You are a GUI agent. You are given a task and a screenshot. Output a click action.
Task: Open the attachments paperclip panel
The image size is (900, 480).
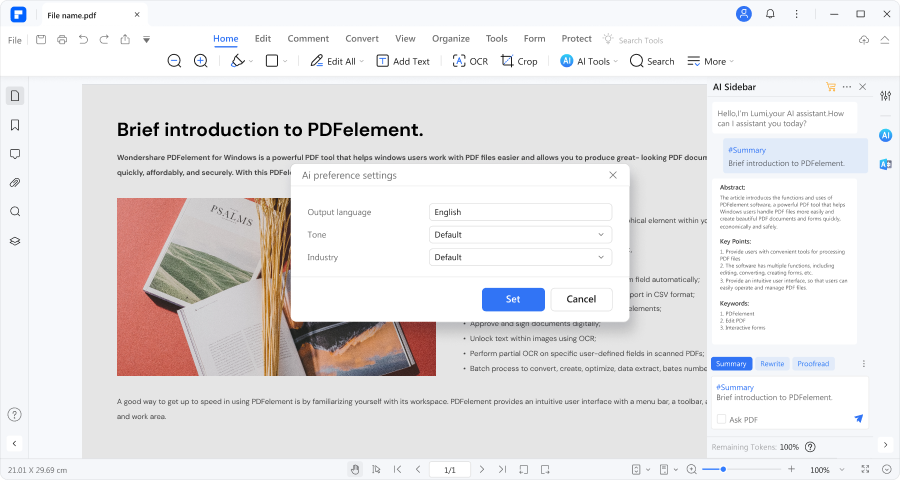click(x=15, y=183)
